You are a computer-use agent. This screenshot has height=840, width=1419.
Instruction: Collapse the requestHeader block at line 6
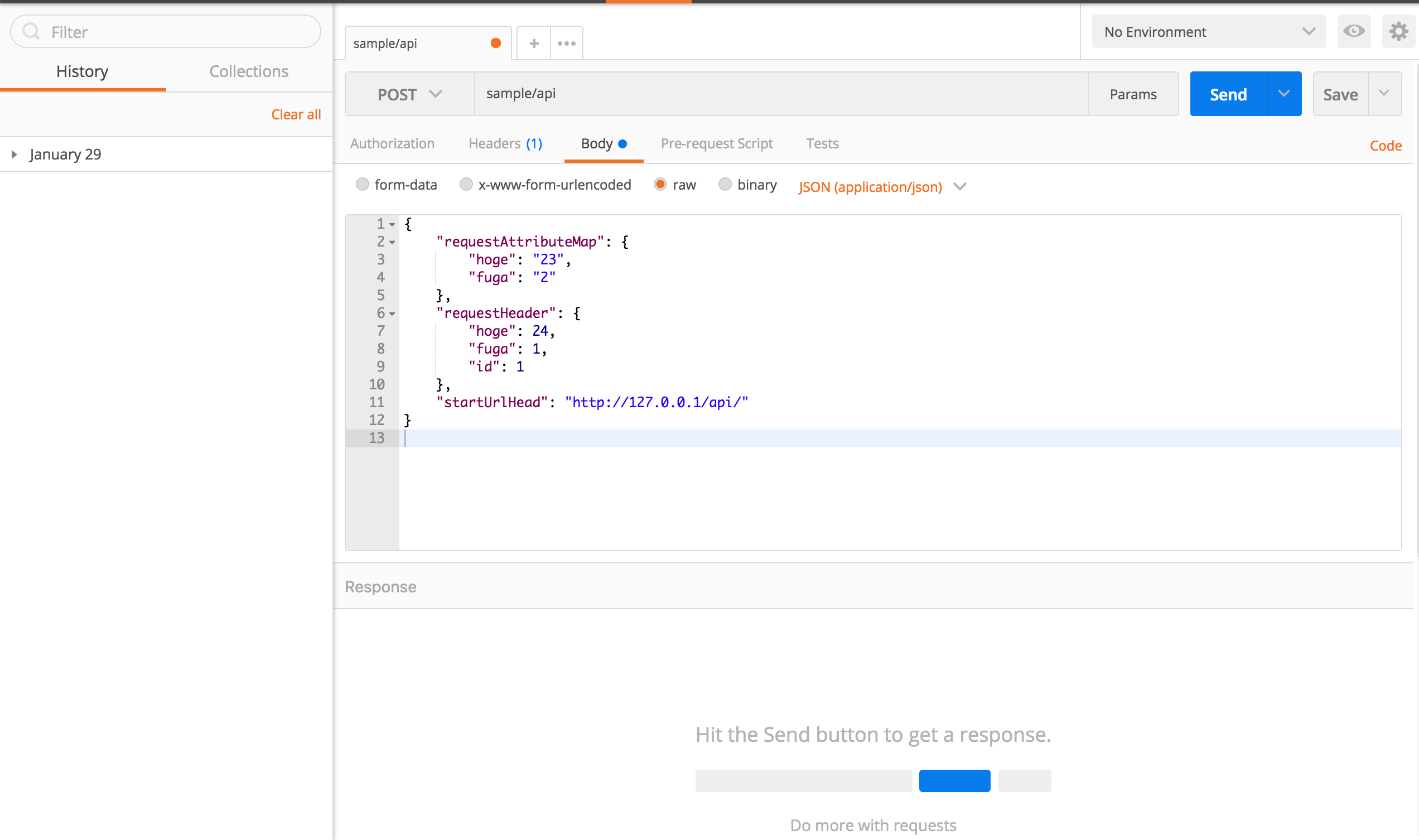(x=392, y=313)
